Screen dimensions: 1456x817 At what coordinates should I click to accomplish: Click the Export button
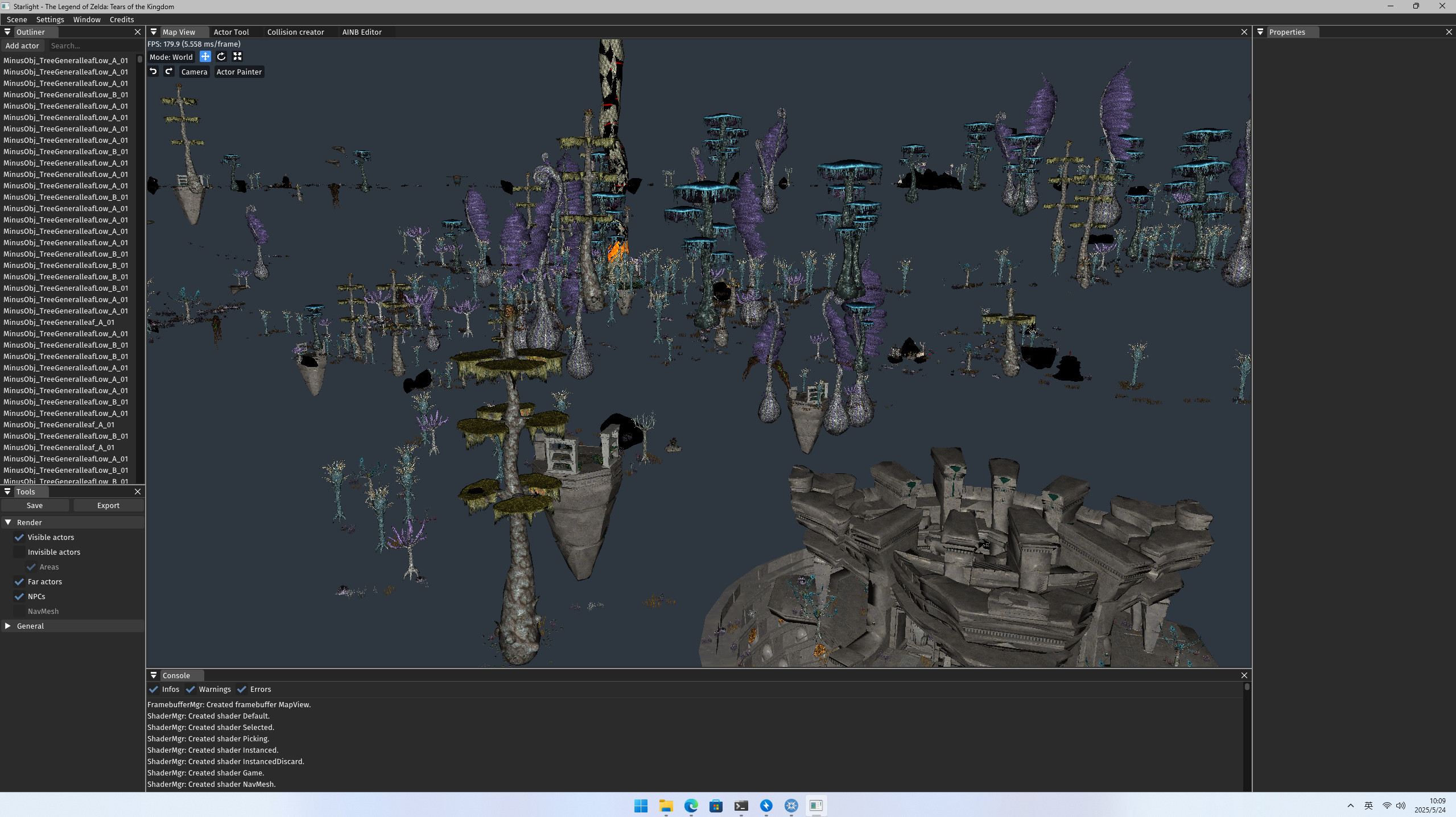click(108, 505)
